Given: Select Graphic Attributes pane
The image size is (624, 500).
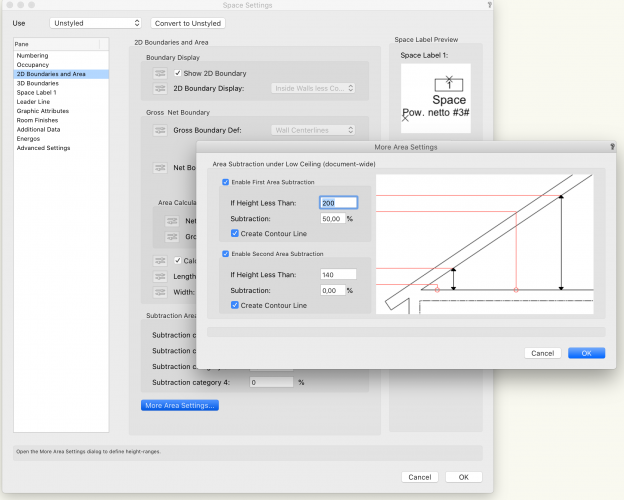Looking at the screenshot, I should (x=43, y=111).
